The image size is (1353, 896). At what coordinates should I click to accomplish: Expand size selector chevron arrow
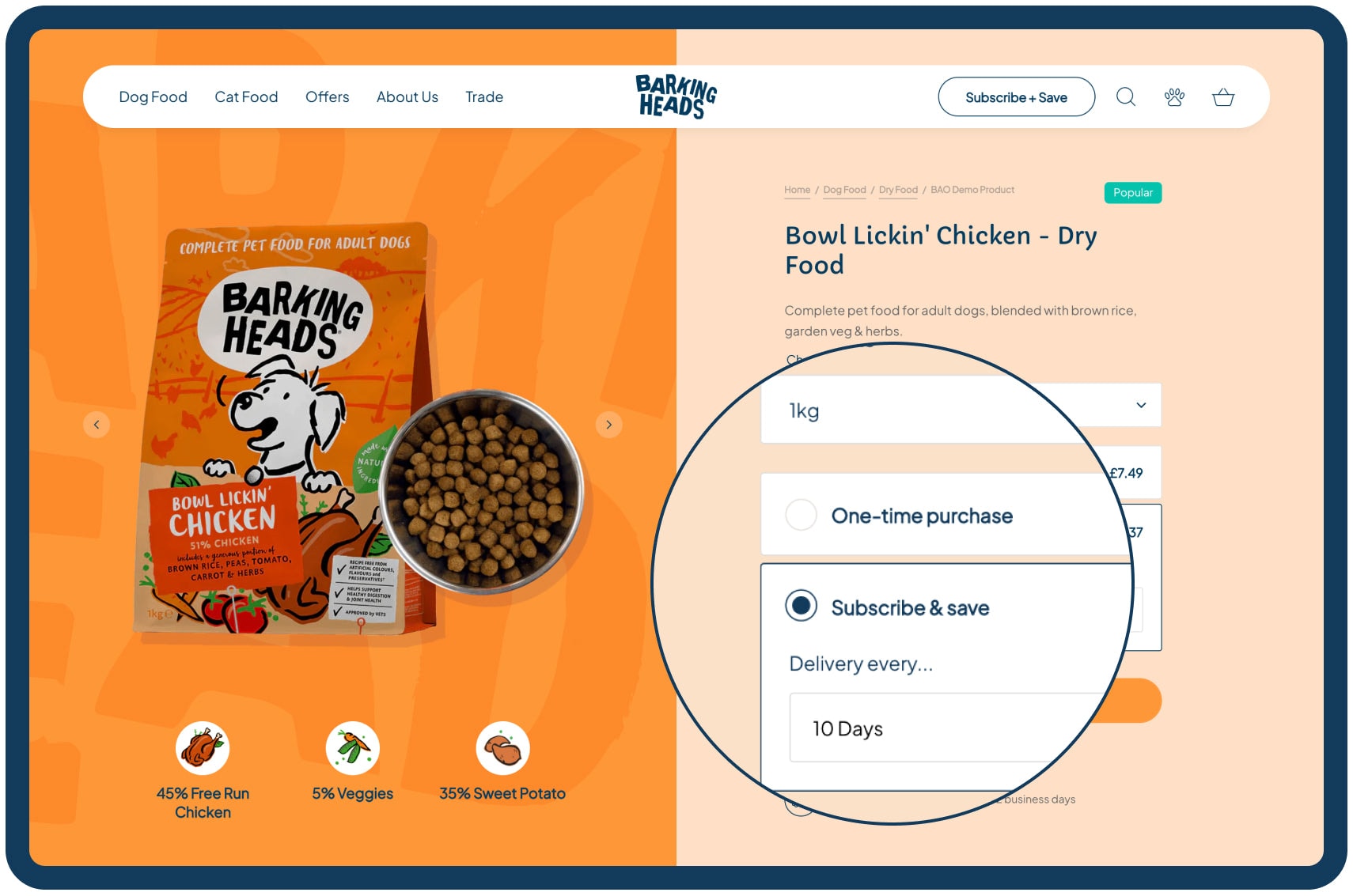tap(1141, 405)
